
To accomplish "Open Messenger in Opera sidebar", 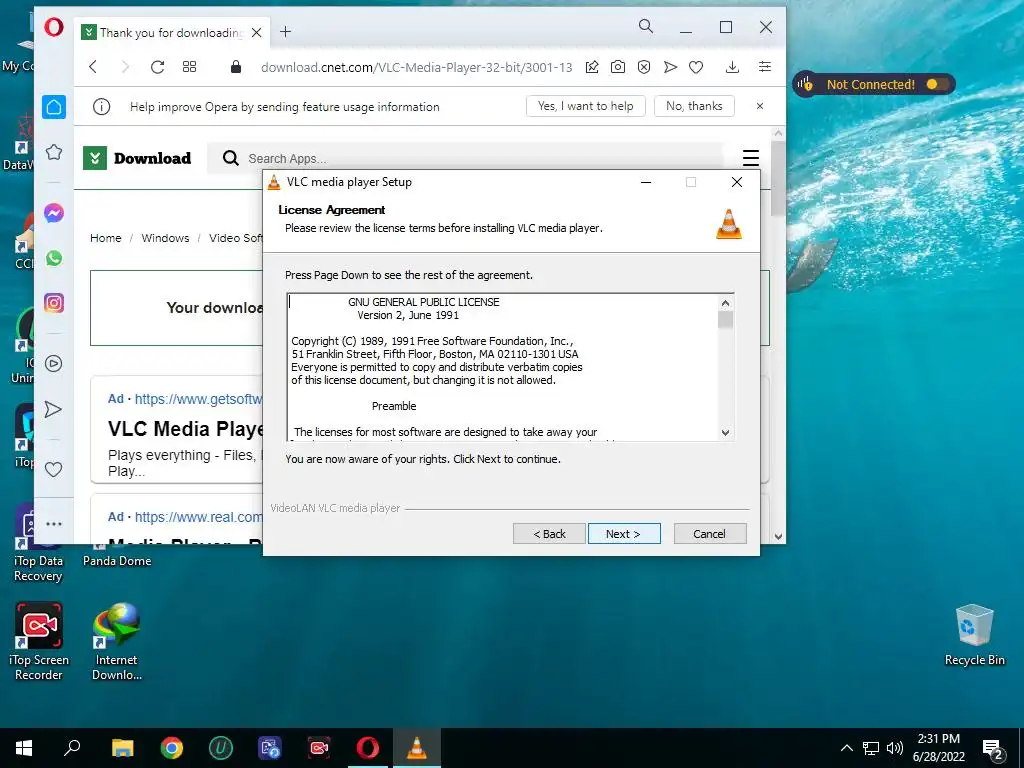I will tap(54, 213).
